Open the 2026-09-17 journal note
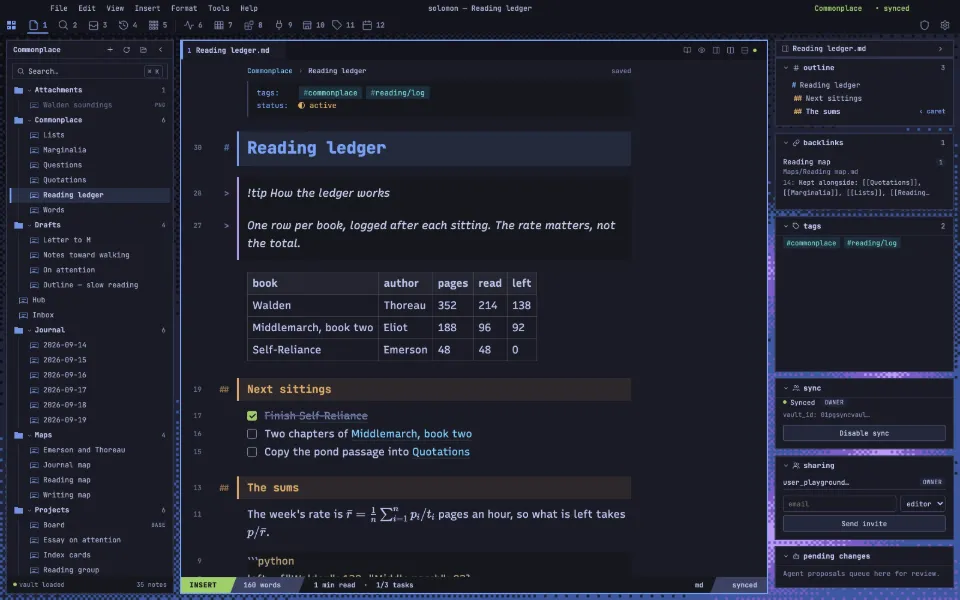 (64, 390)
